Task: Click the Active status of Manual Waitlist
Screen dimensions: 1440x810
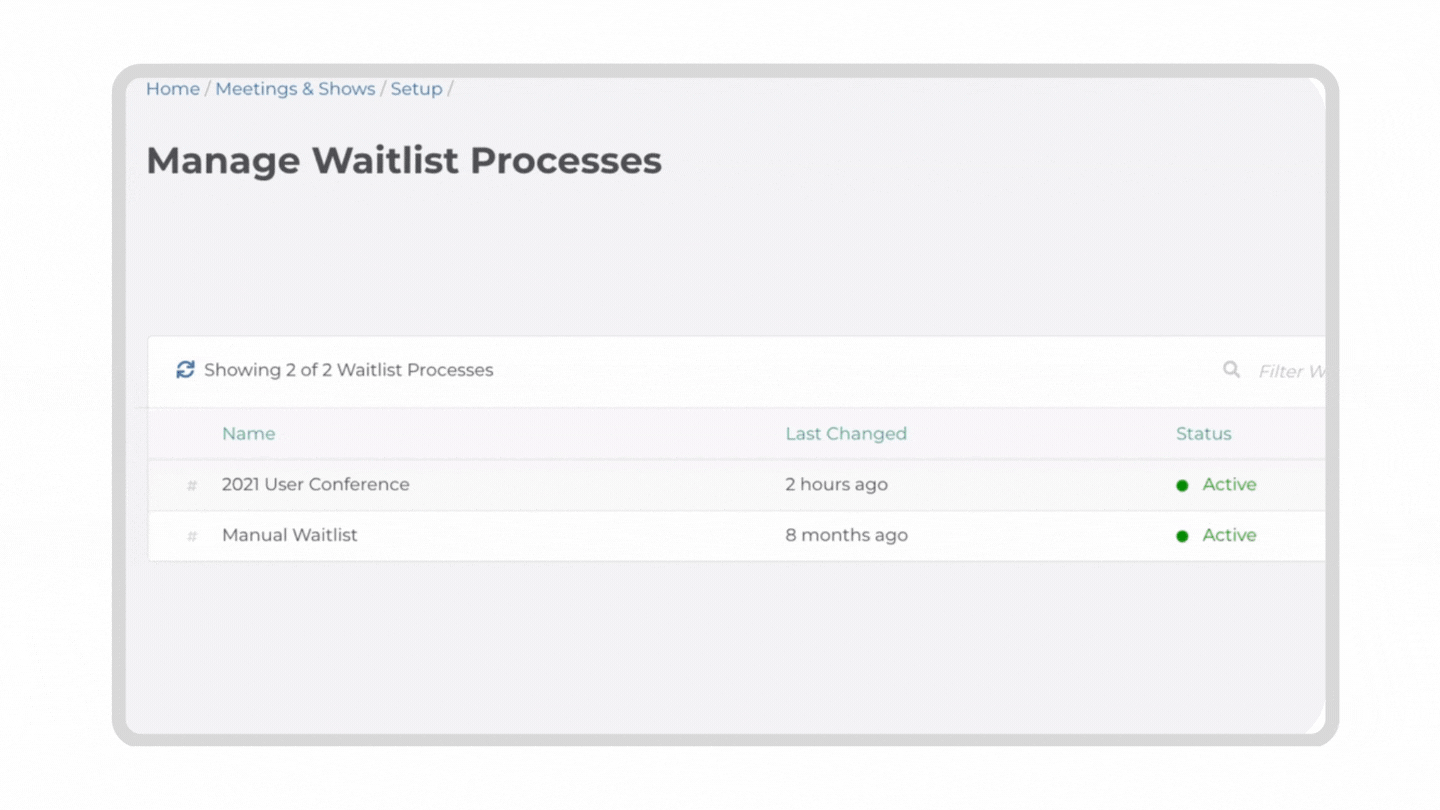Action: pos(1229,535)
